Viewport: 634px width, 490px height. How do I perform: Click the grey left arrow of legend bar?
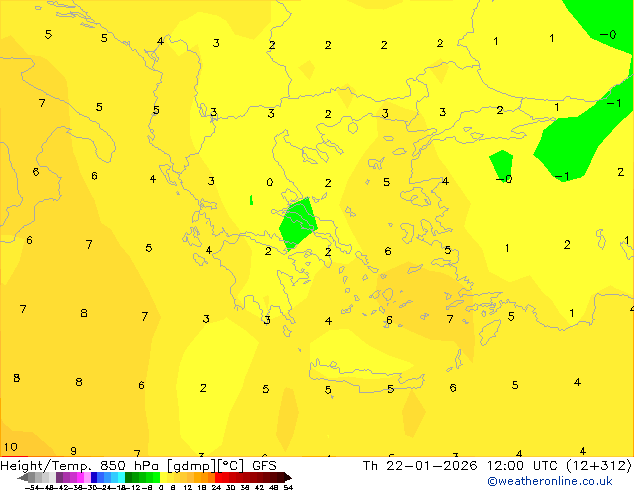coord(22,477)
